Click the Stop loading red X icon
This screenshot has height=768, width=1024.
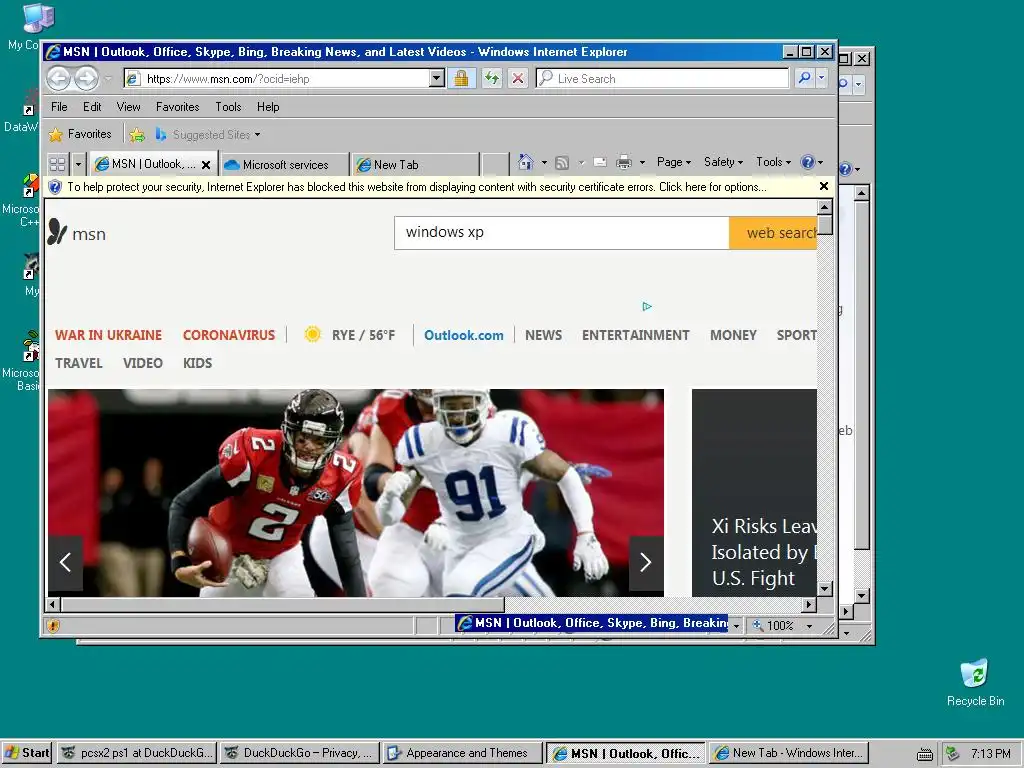[x=518, y=78]
